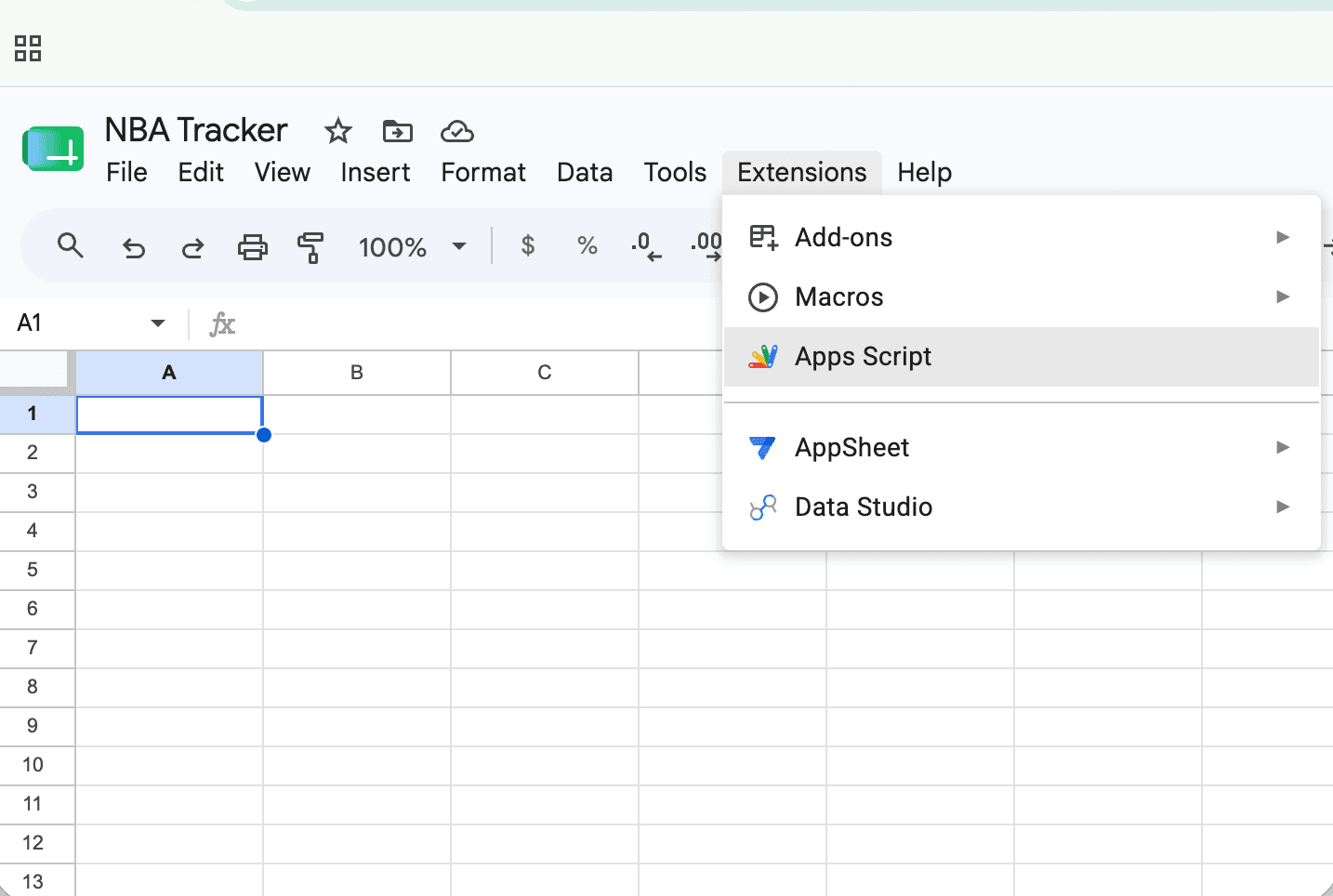Expand the Macros submenu arrow

click(x=1283, y=296)
